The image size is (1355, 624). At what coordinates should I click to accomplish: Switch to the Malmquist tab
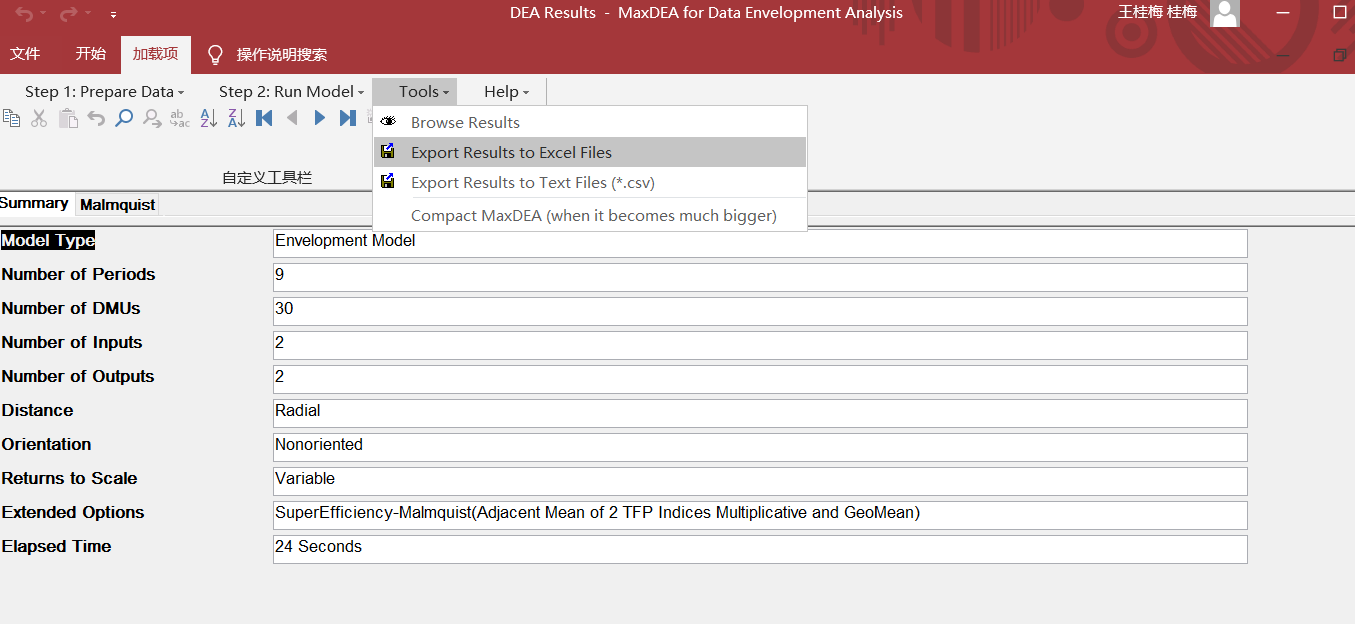[116, 204]
